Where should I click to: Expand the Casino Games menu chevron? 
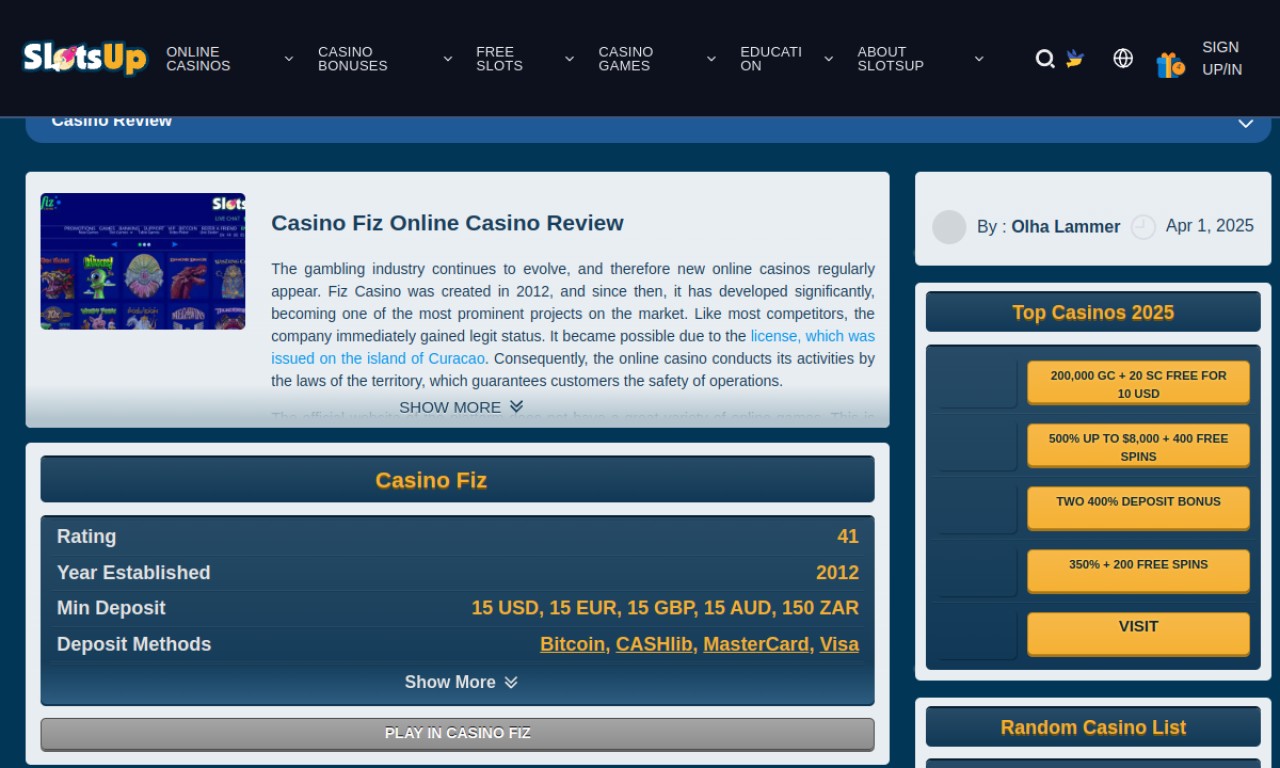pyautogui.click(x=711, y=59)
